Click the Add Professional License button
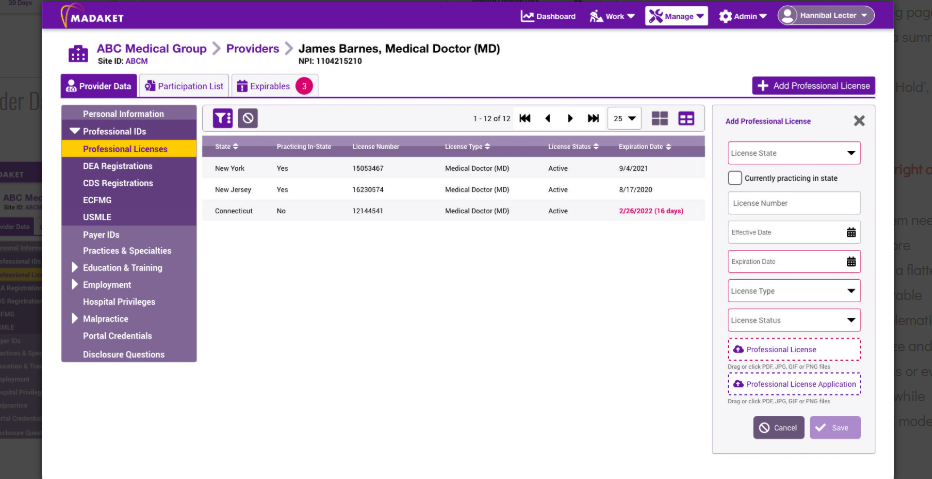 813,86
